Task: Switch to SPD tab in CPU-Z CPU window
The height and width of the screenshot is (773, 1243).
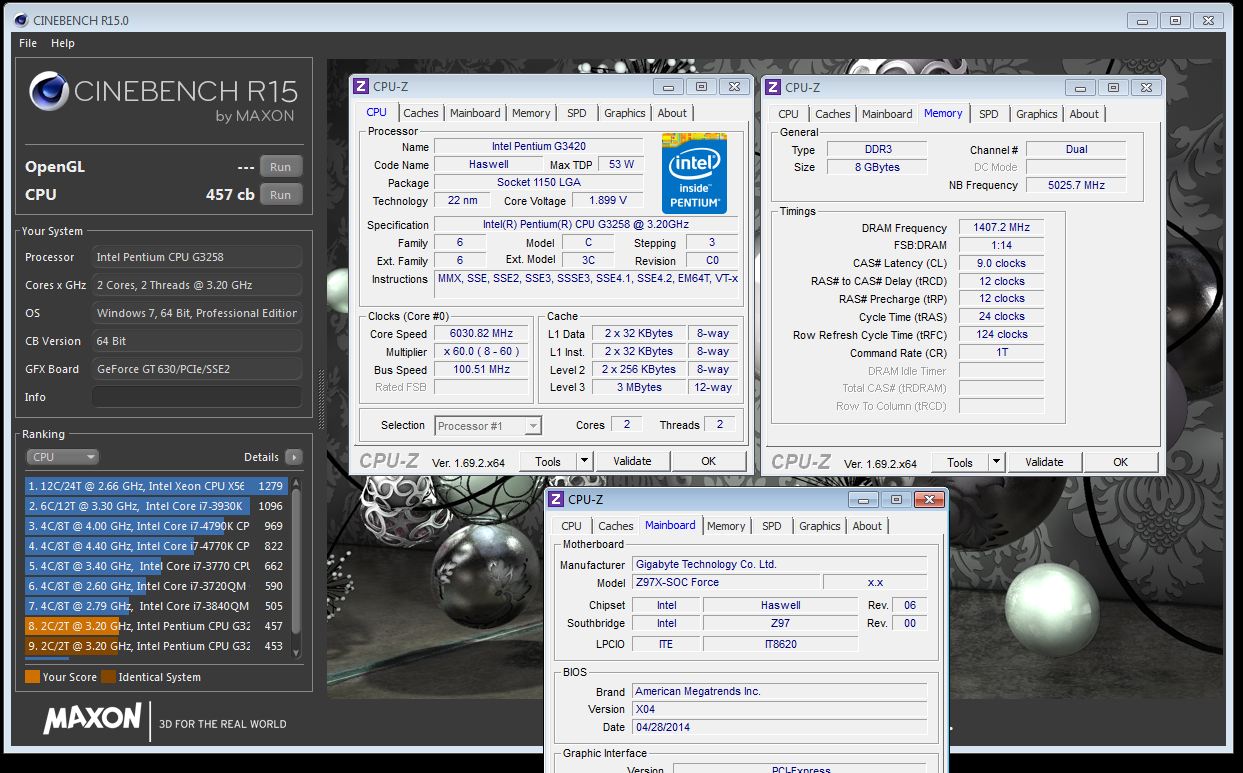Action: (577, 113)
